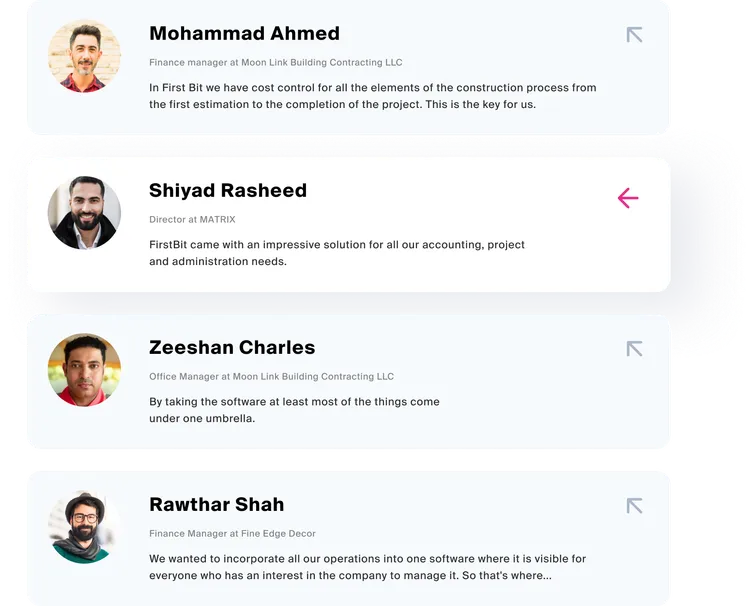
Task: Click 'Office Manager at Moon Link Building Contracting LLC'
Action: point(271,376)
